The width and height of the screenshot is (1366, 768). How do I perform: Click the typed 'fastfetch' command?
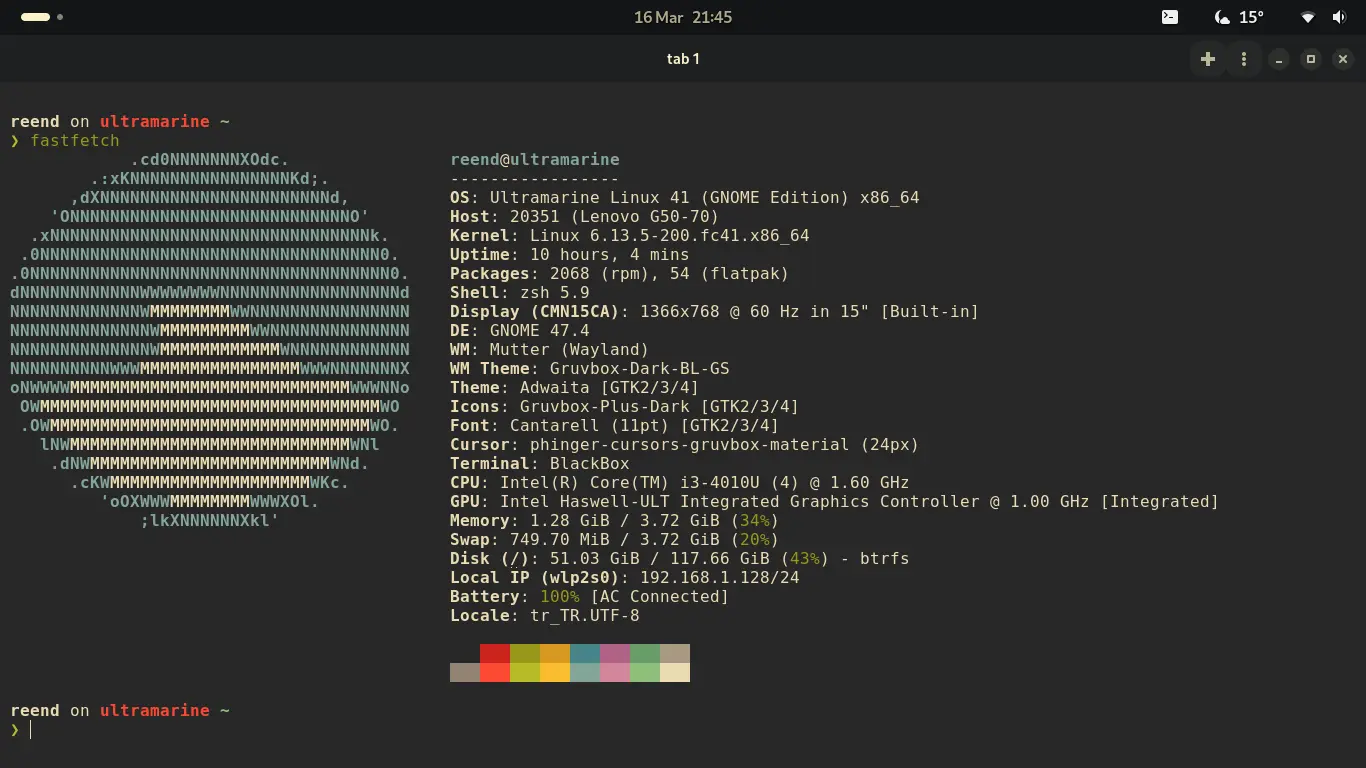75,141
